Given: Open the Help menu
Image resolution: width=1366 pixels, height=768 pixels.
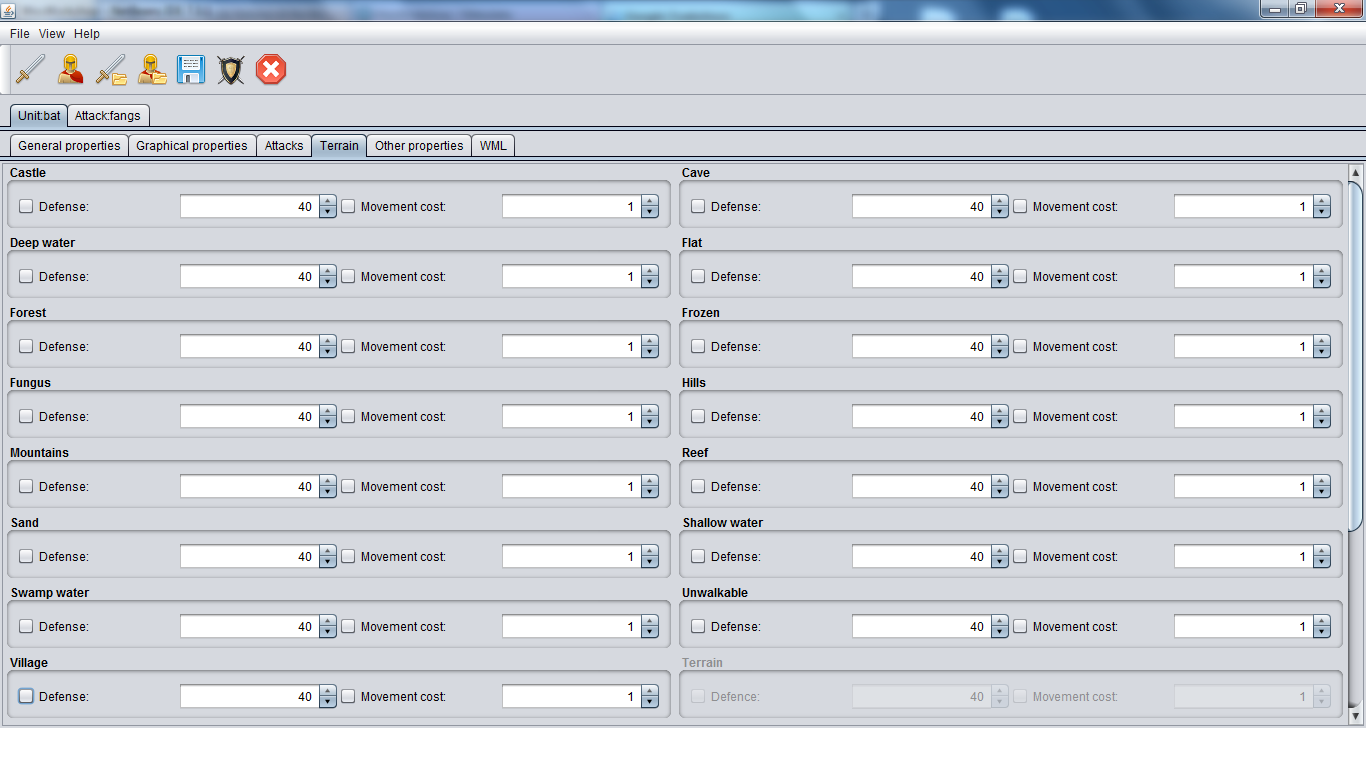Looking at the screenshot, I should 87,34.
